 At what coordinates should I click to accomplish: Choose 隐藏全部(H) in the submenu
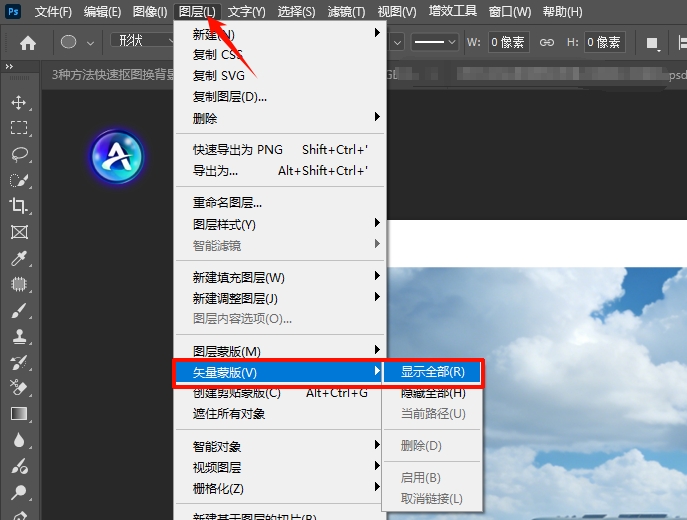pos(432,393)
